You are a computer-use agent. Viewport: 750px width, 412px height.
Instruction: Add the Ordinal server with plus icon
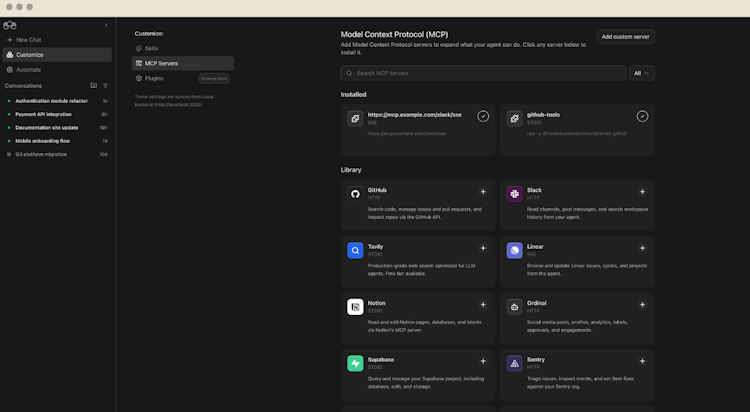click(x=642, y=305)
